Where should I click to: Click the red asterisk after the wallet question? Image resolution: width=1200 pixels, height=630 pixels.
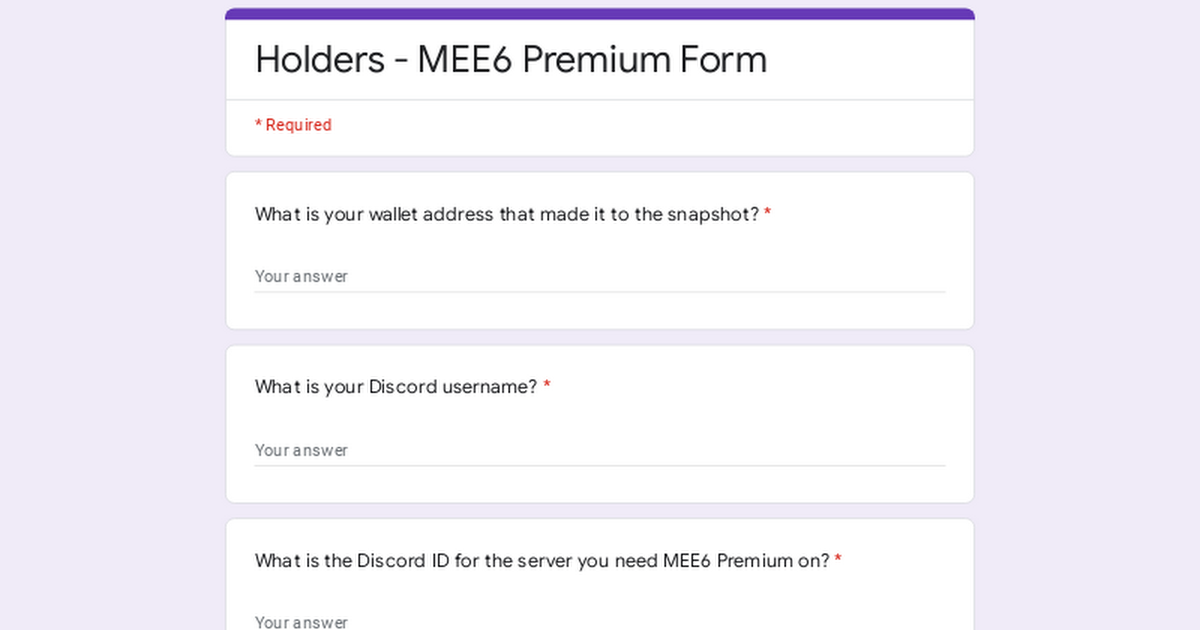click(767, 214)
